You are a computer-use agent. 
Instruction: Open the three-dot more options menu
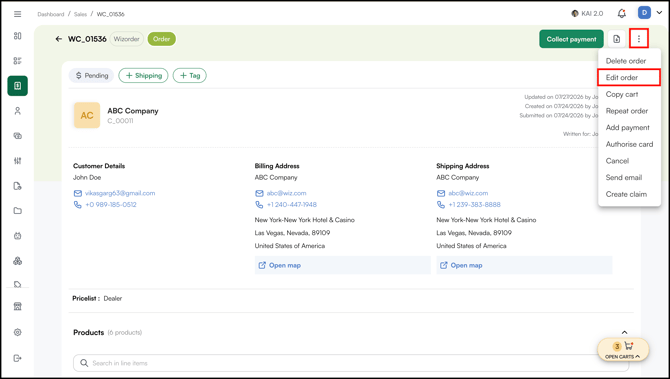pos(639,39)
